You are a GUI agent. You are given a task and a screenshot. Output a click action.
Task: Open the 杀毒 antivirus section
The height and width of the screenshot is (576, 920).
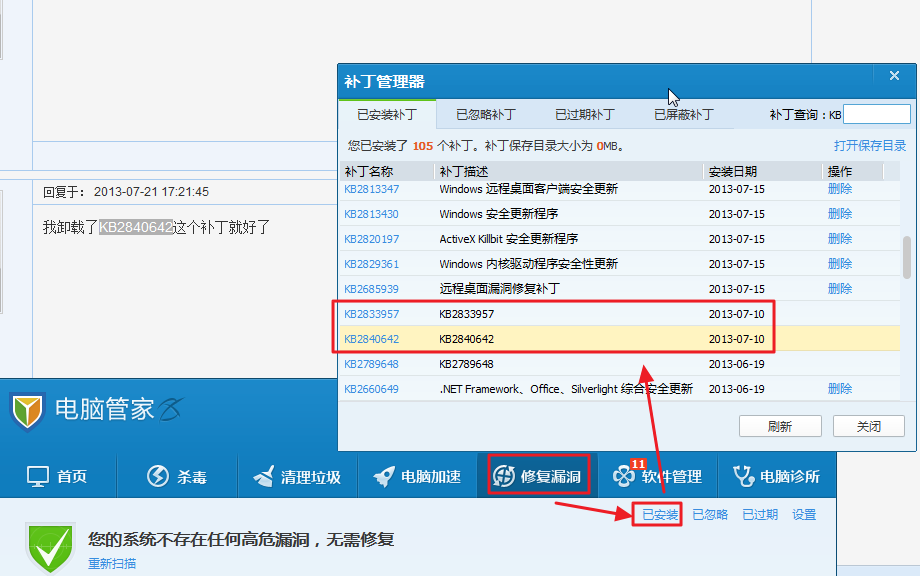coord(177,476)
